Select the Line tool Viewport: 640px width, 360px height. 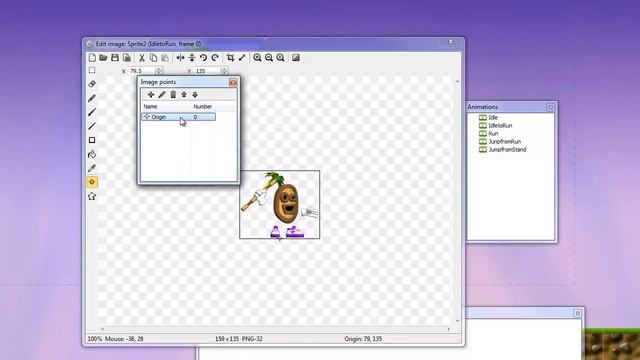click(92, 126)
